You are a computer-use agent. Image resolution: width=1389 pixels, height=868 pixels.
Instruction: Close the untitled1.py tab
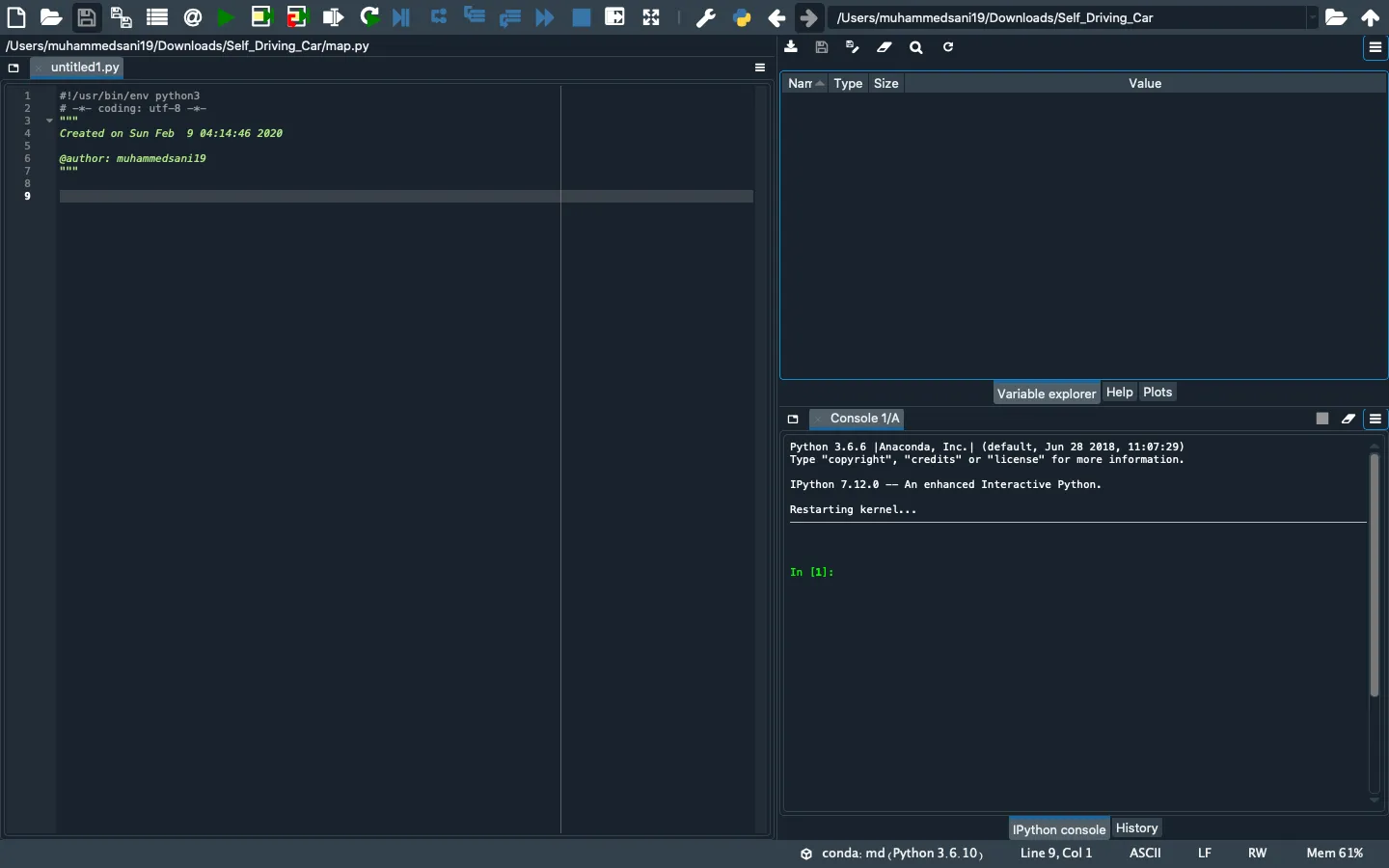click(x=39, y=68)
